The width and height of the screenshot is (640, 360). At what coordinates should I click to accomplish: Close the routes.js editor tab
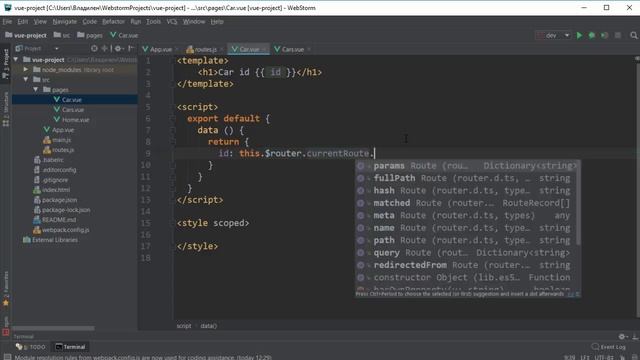coord(222,49)
